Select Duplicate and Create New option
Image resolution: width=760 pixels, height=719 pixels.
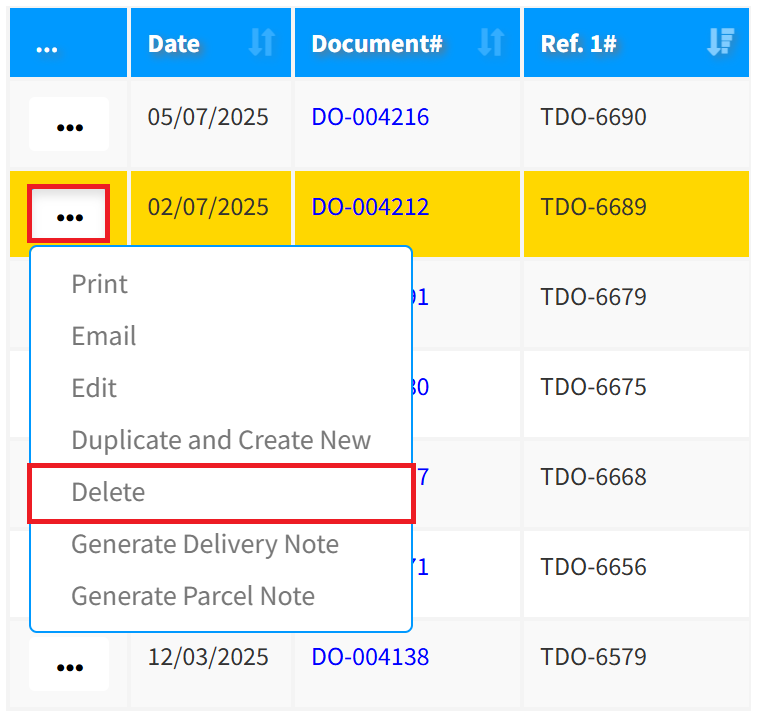click(x=221, y=440)
